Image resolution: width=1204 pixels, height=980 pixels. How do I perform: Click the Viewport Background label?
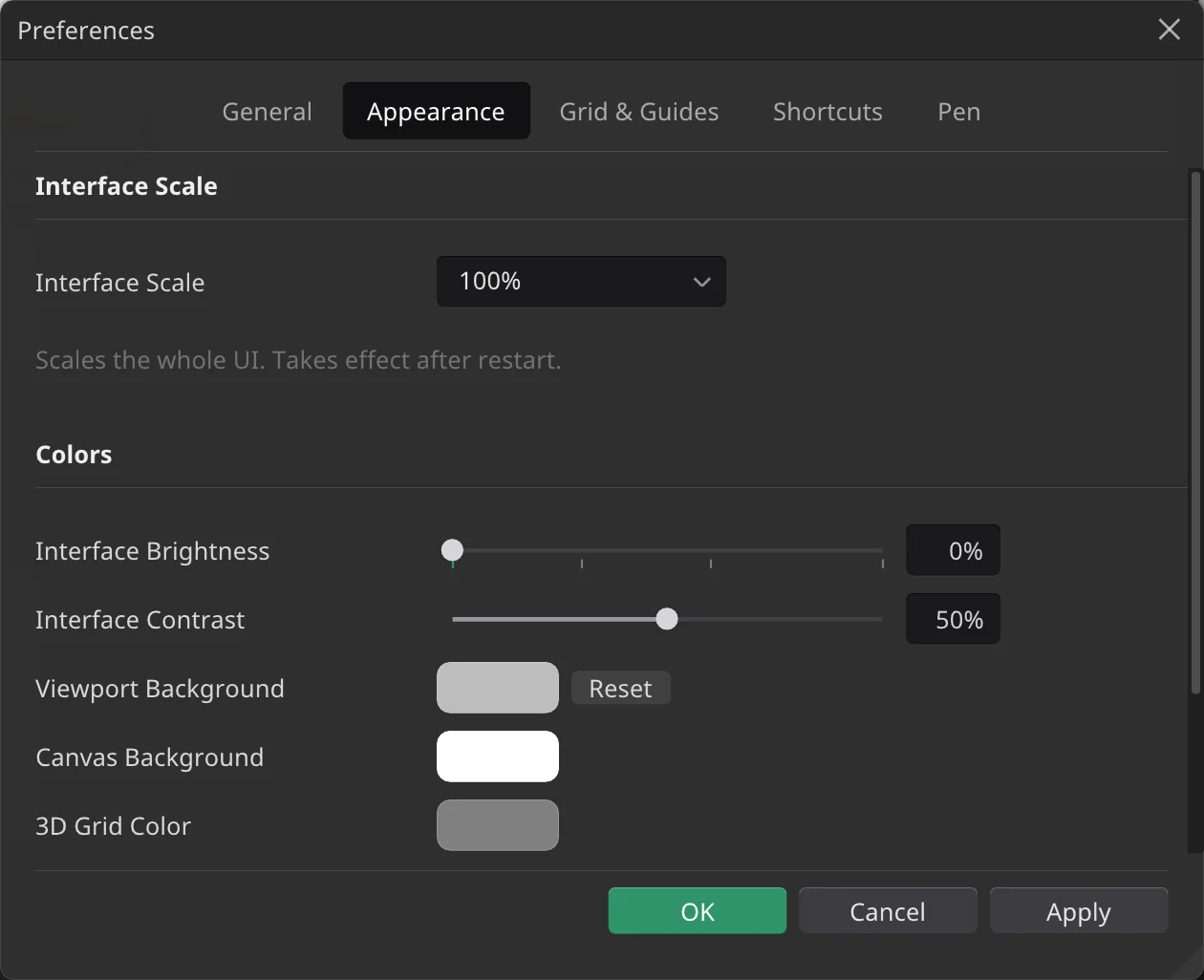click(x=161, y=689)
